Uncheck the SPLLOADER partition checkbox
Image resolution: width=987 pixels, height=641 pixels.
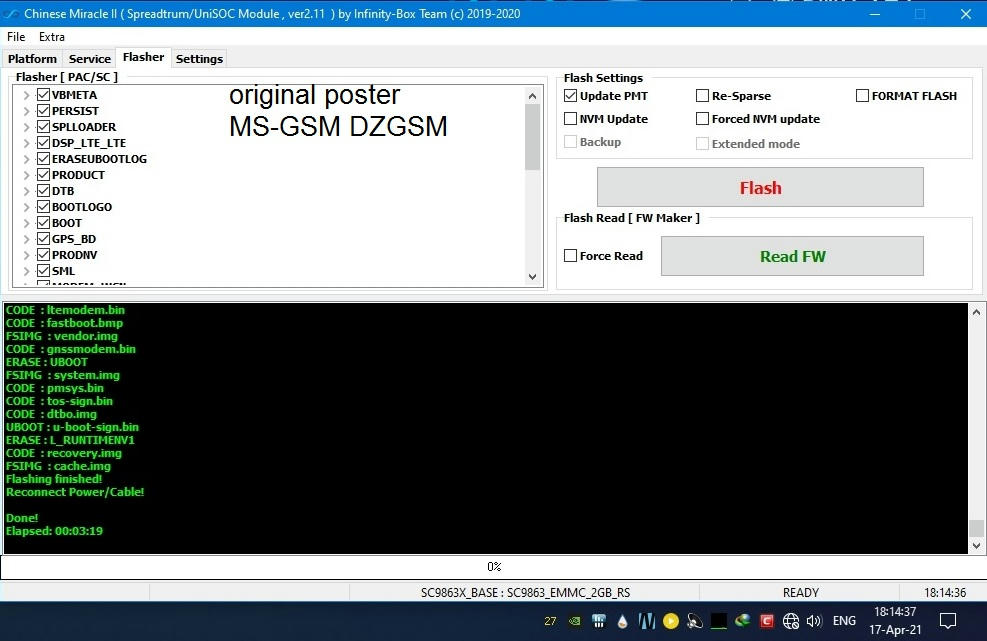pyautogui.click(x=43, y=127)
